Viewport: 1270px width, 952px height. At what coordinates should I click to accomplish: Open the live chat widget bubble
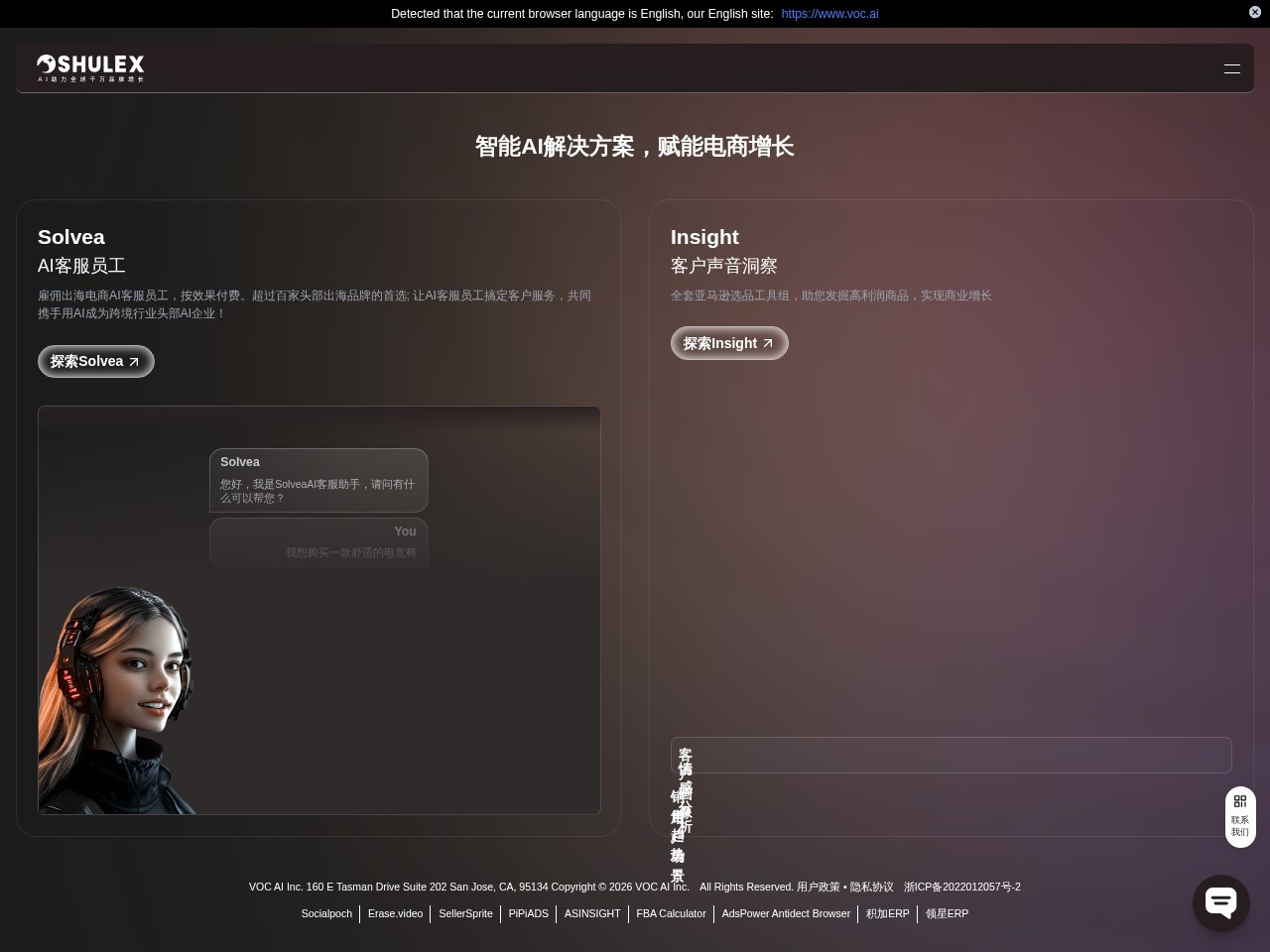point(1220,902)
